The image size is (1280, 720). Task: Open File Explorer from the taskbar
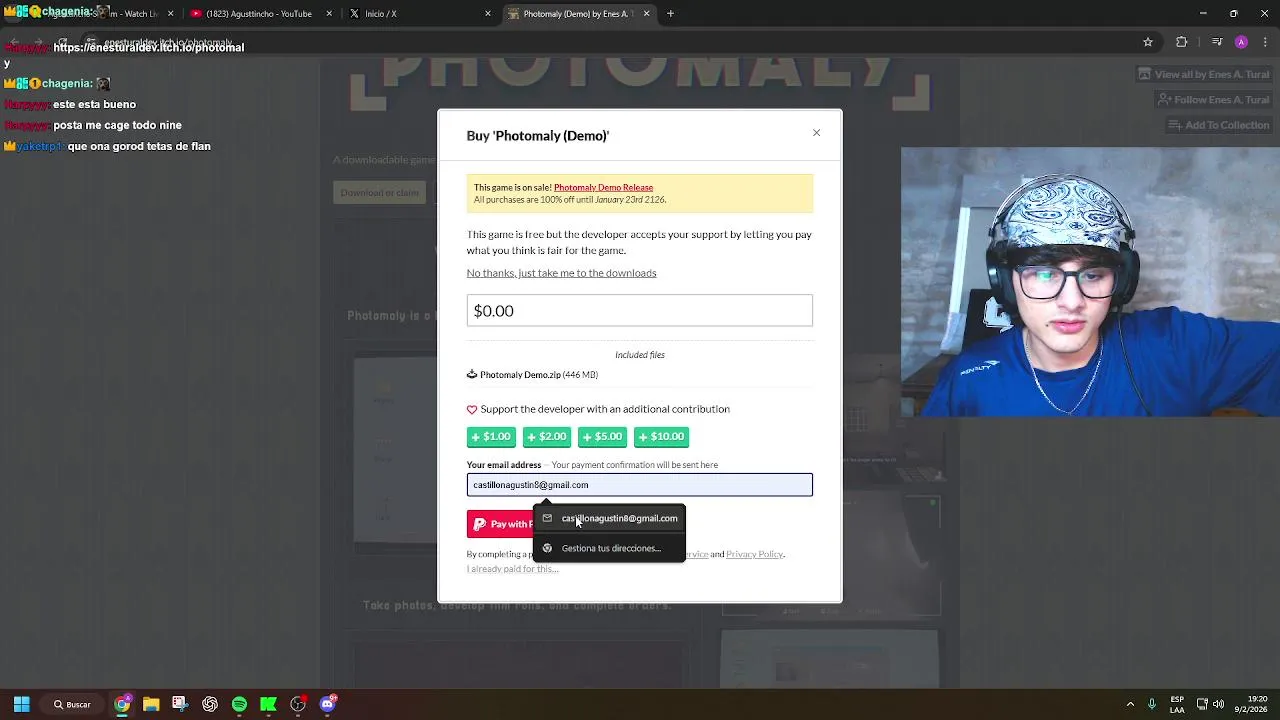151,704
